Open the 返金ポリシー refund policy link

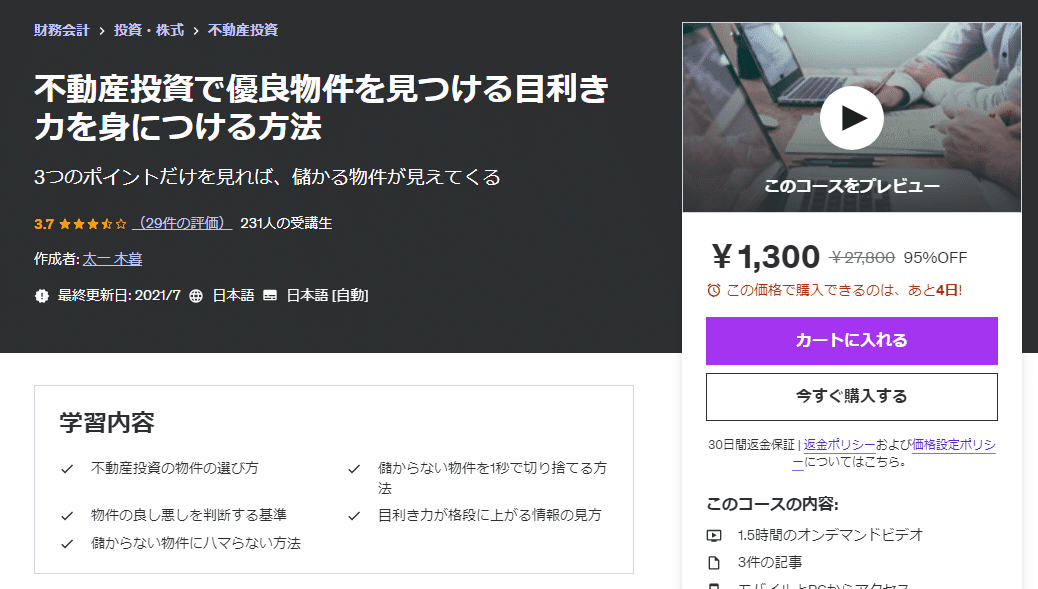click(839, 445)
